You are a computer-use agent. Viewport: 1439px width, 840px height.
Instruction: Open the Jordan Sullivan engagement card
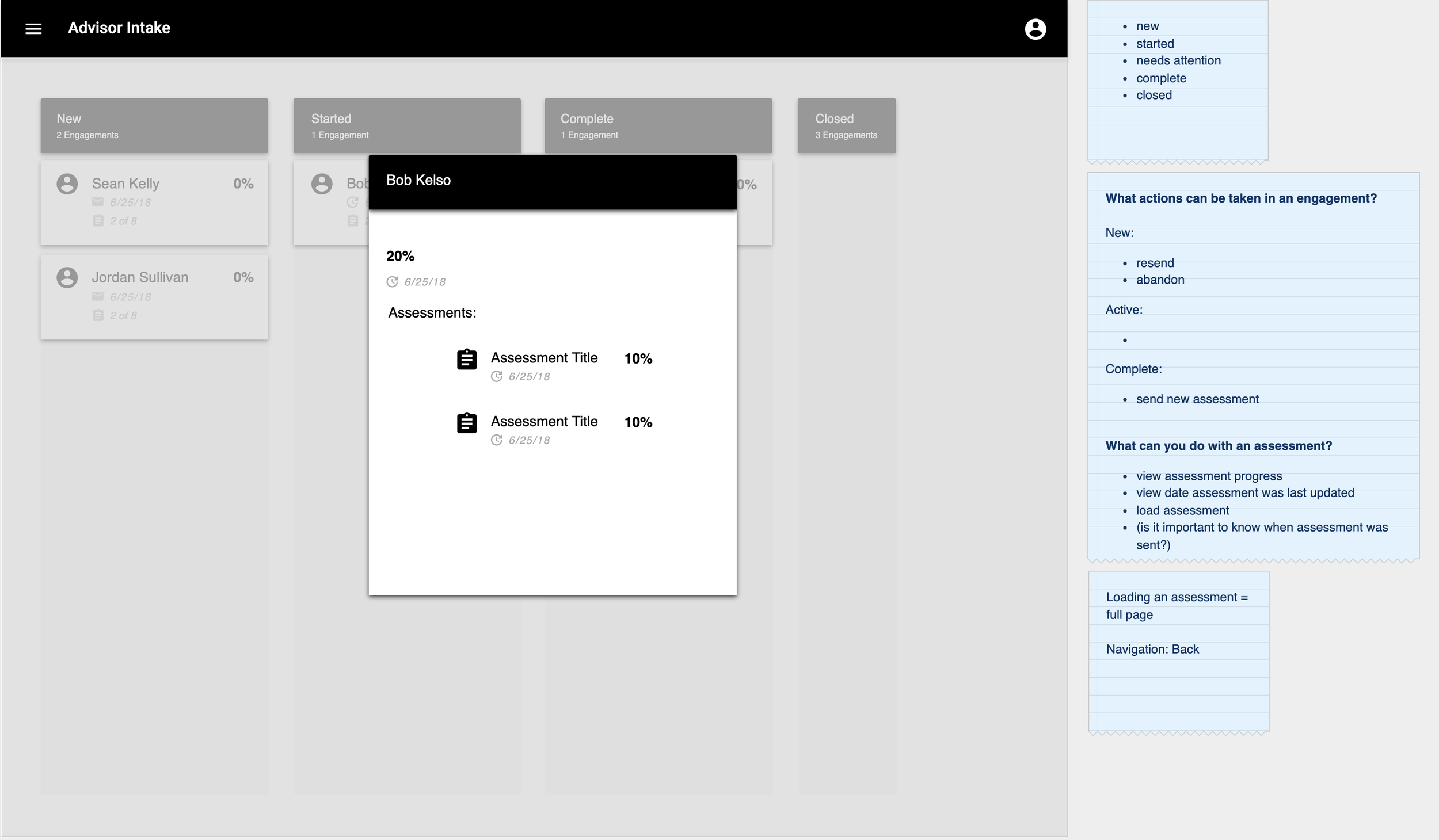click(154, 297)
